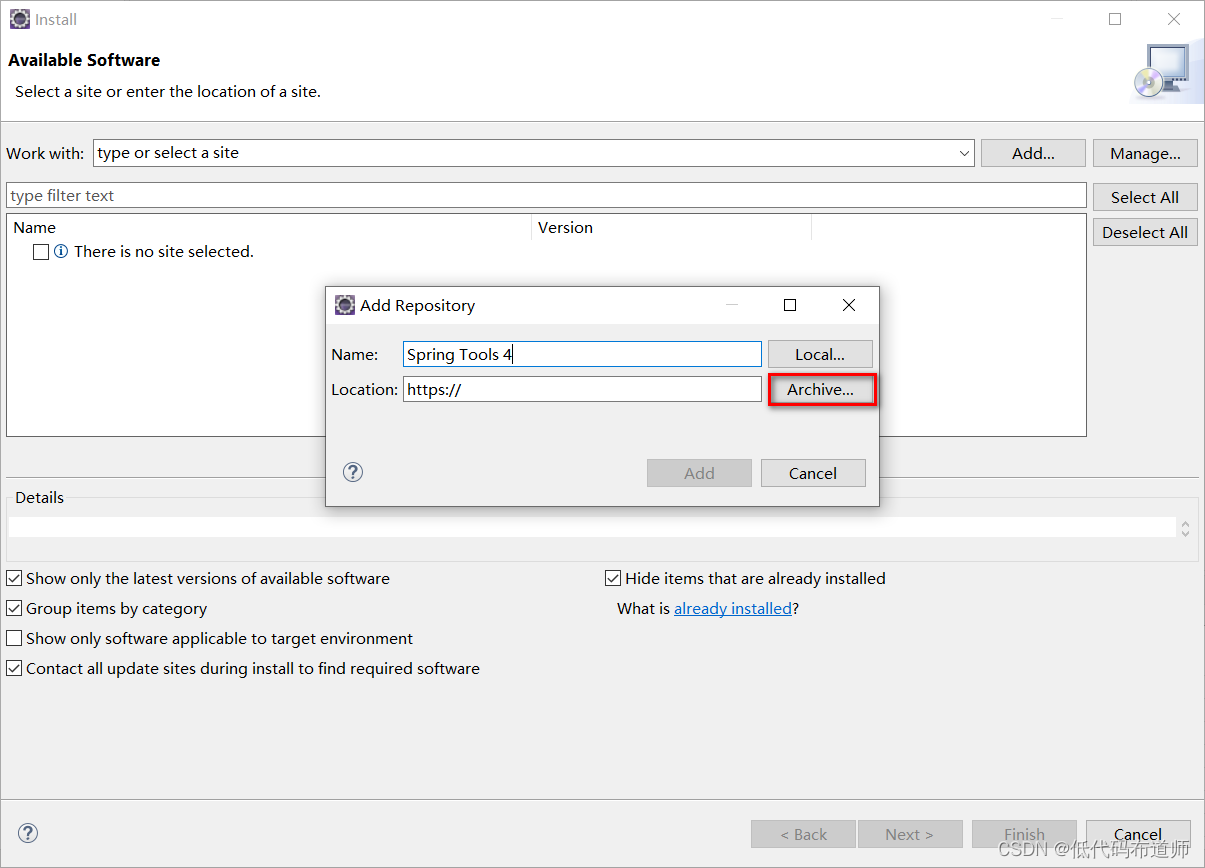The image size is (1205, 868).
Task: Click the Name field containing Spring Tools 4
Action: pos(583,354)
